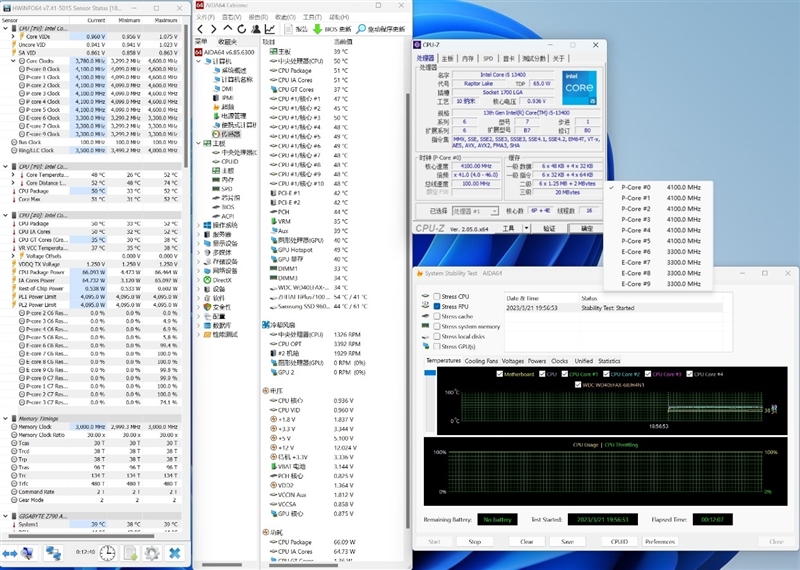800x570 pixels.
Task: Uncheck the Stress FPU checkbox
Action: 437,307
